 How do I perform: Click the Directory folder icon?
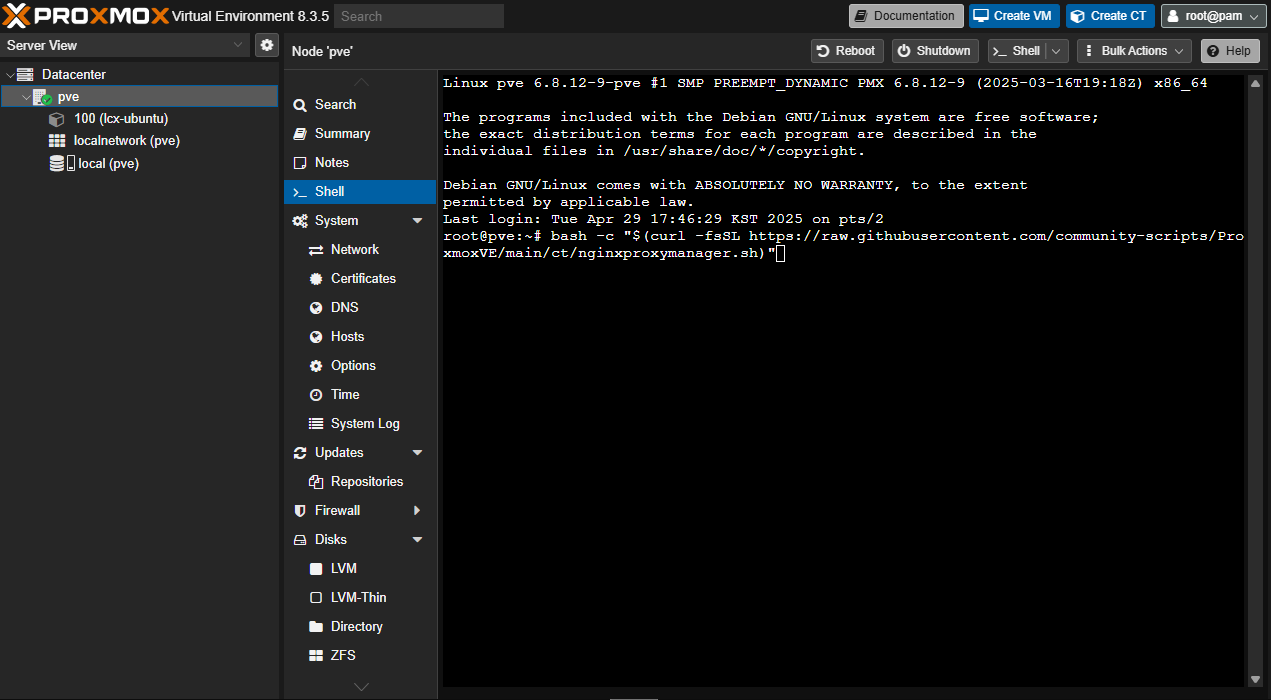[x=316, y=627]
